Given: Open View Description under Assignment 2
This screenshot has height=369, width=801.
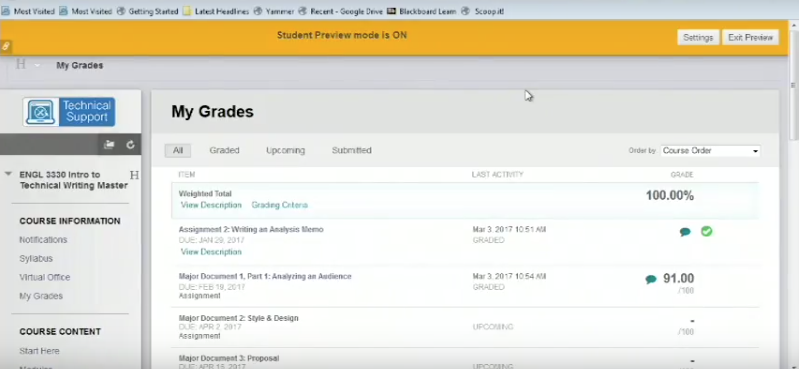Looking at the screenshot, I should point(211,252).
